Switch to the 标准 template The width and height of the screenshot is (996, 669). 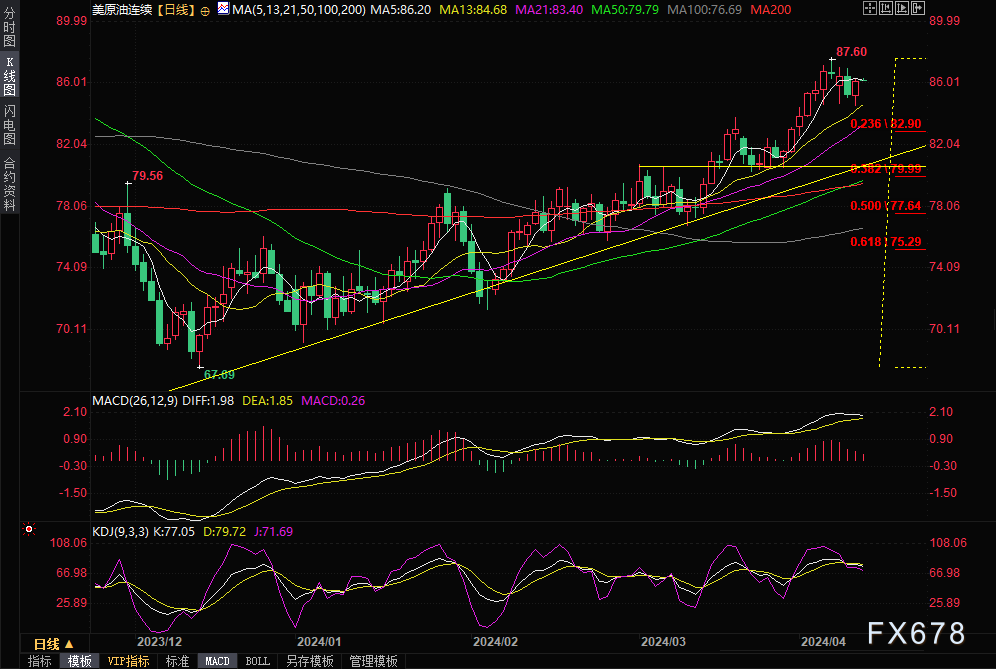(178, 661)
